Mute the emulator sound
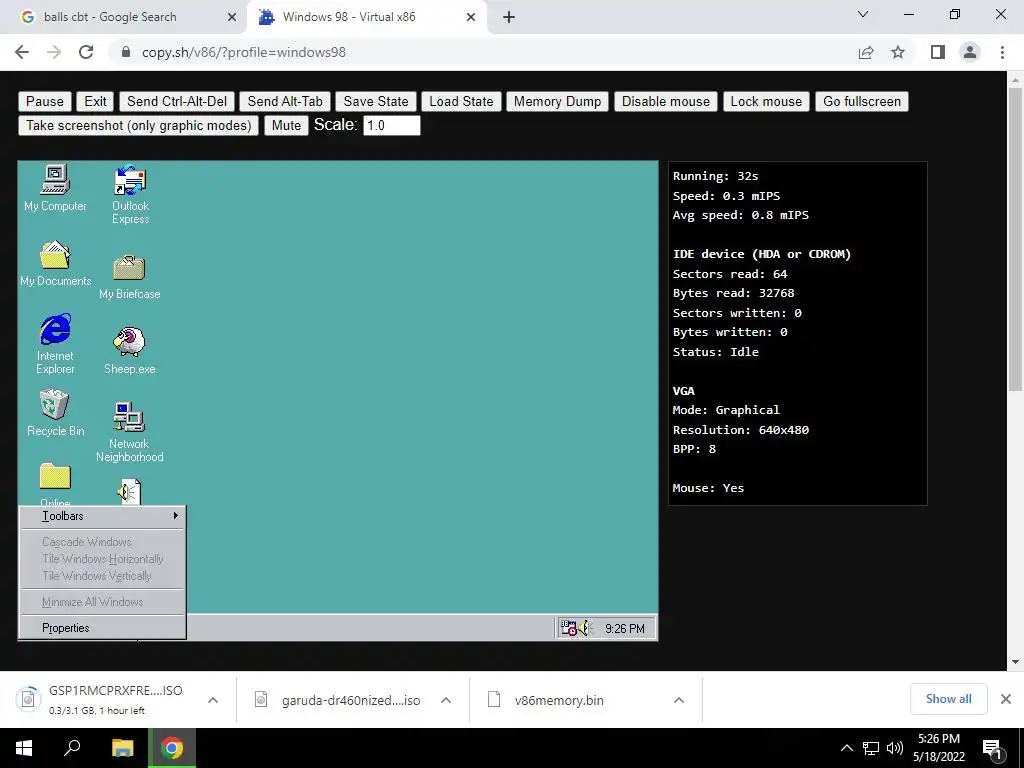 [286, 125]
